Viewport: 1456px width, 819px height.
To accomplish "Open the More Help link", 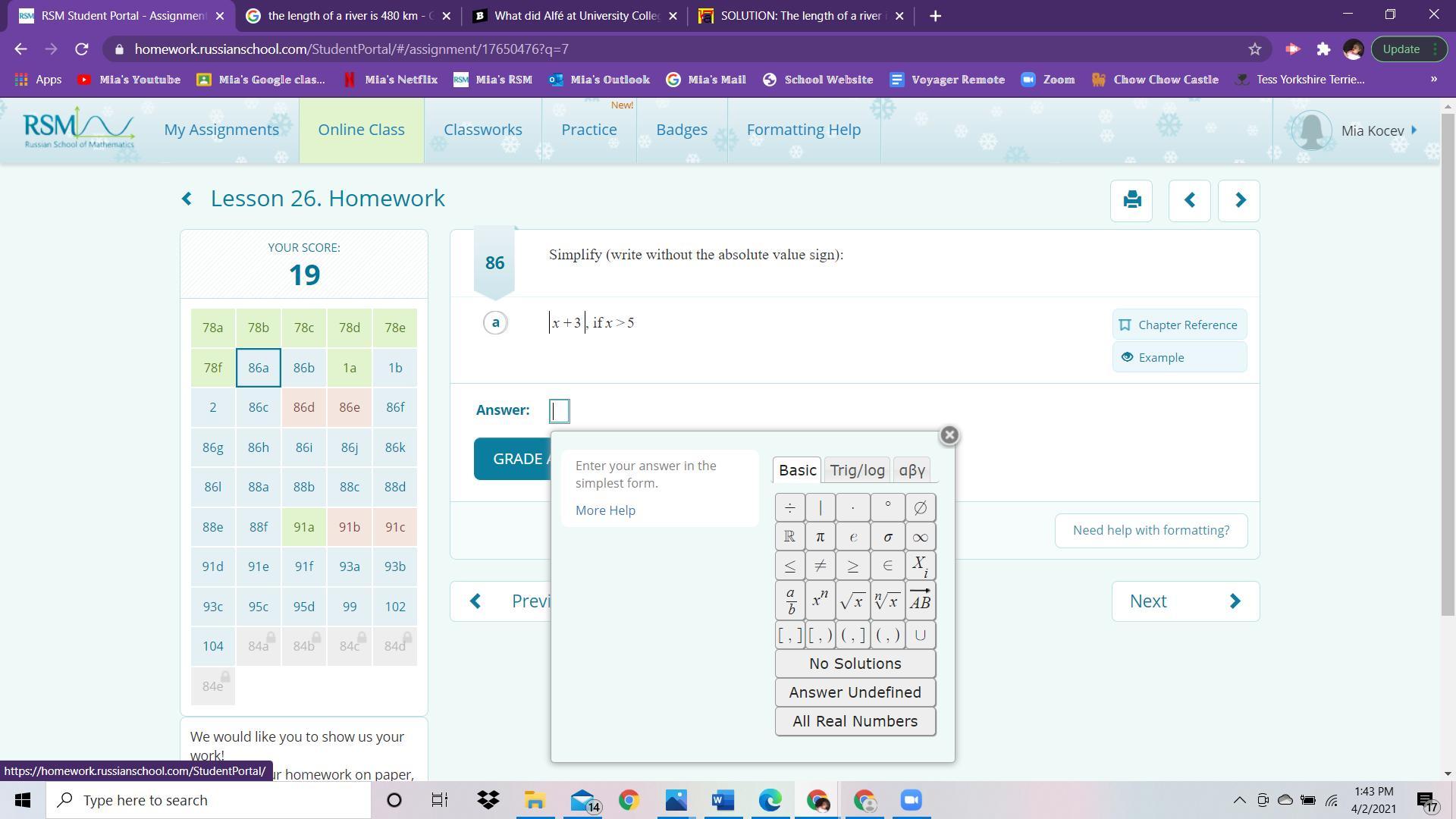I will 605,510.
